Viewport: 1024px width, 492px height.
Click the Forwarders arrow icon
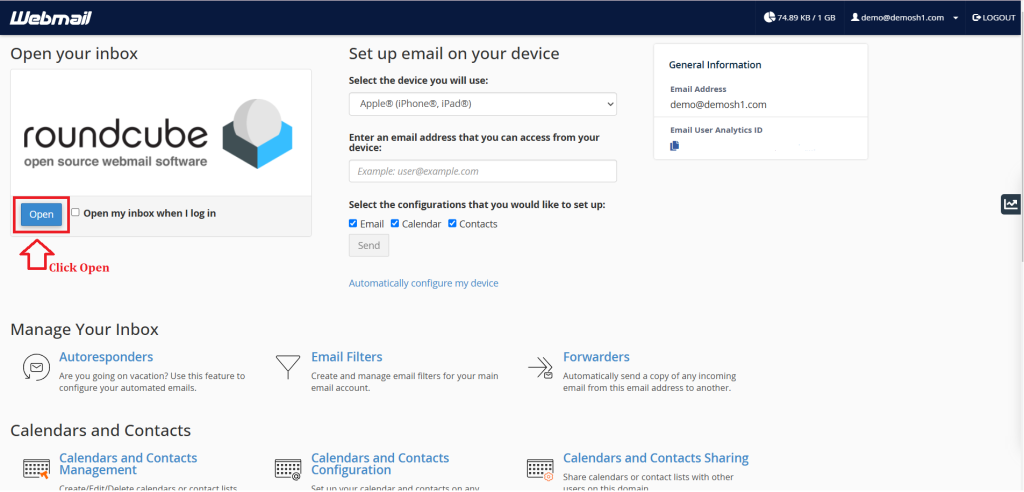[x=540, y=369]
